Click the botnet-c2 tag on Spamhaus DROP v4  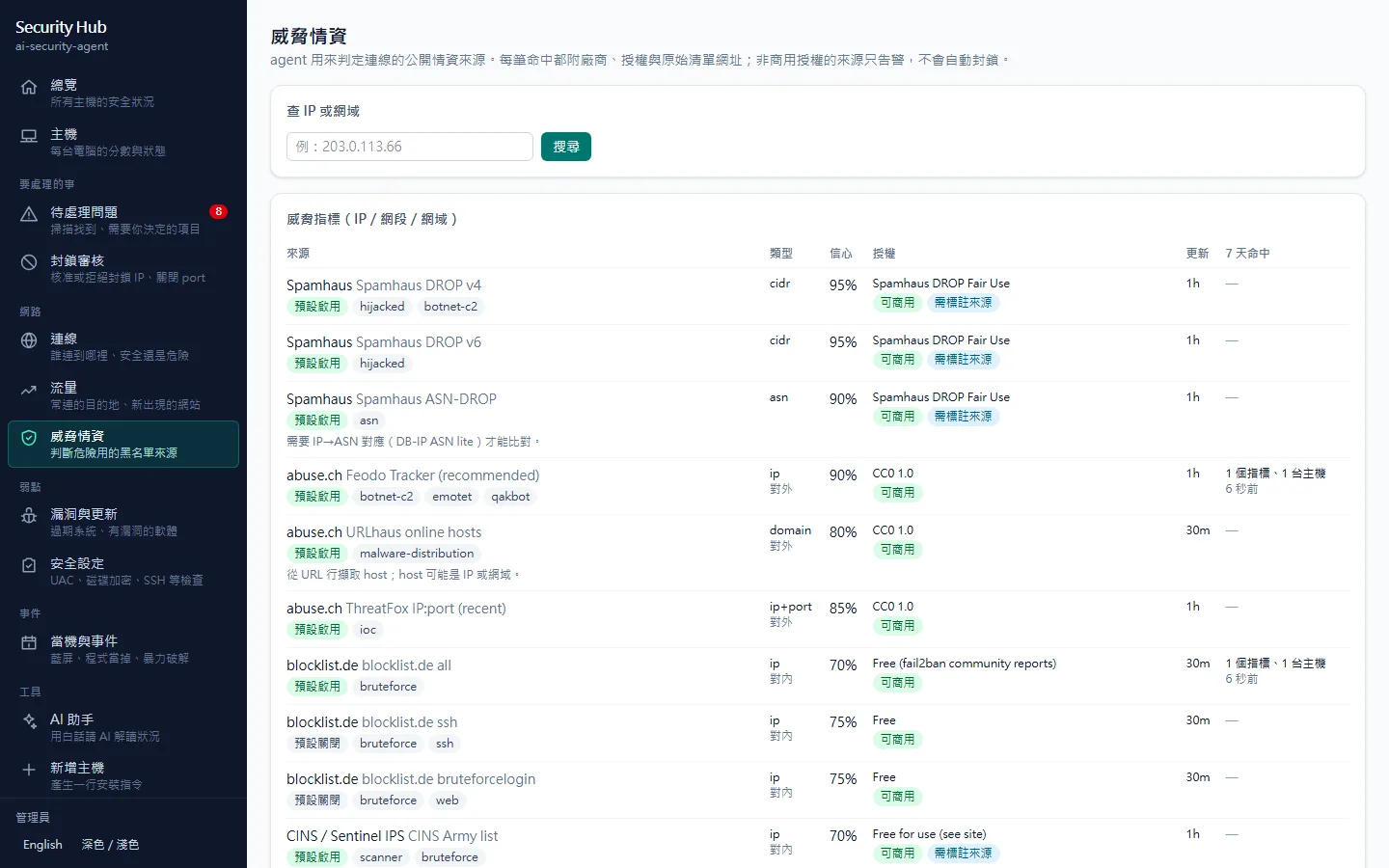point(450,307)
